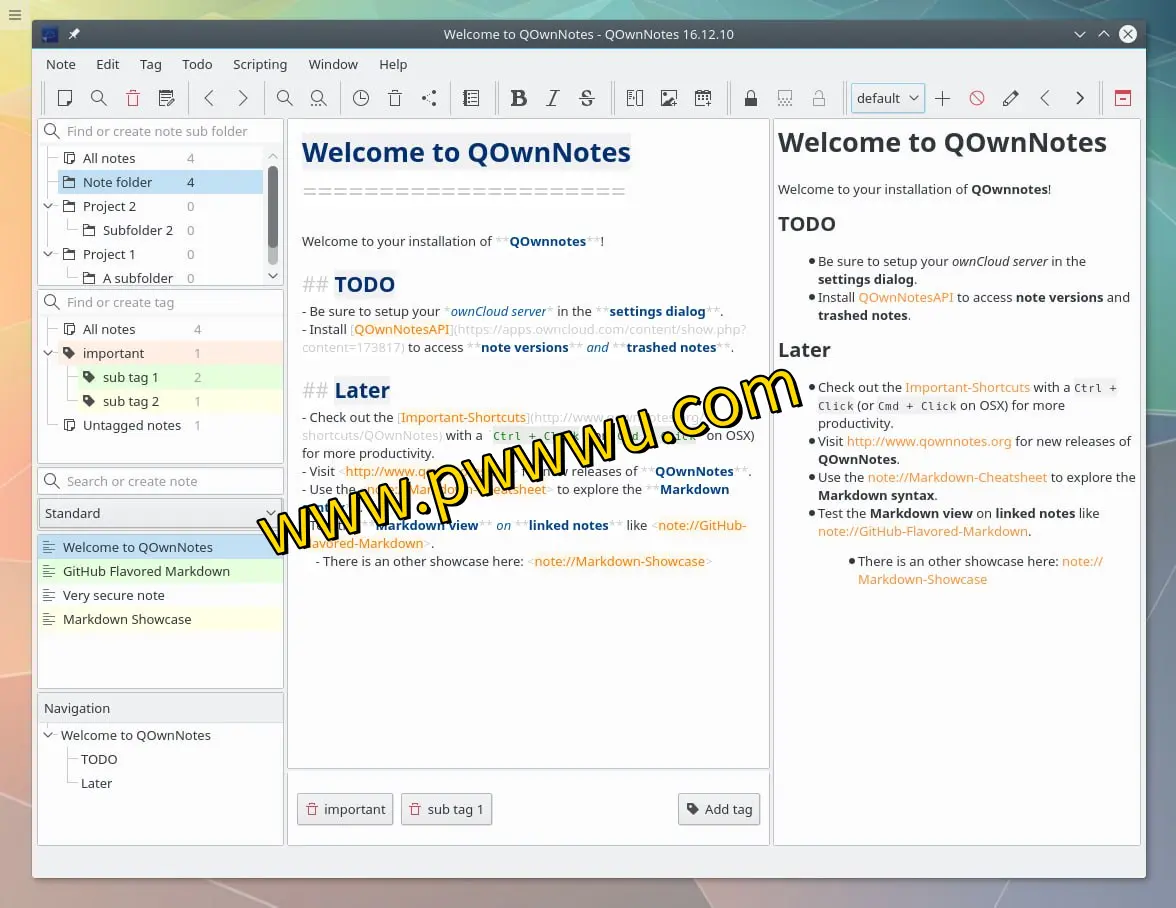This screenshot has width=1176, height=908.
Task: Apply italic formatting
Action: click(x=552, y=98)
